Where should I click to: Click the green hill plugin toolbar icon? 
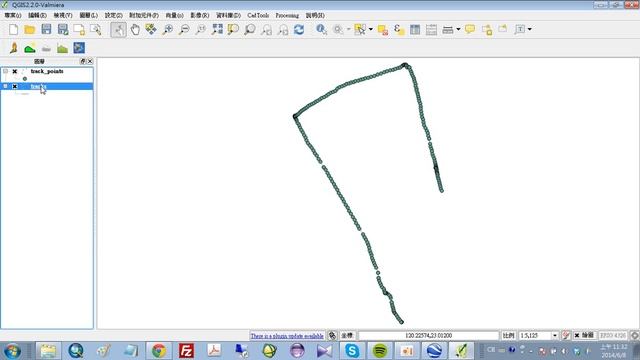click(30, 48)
